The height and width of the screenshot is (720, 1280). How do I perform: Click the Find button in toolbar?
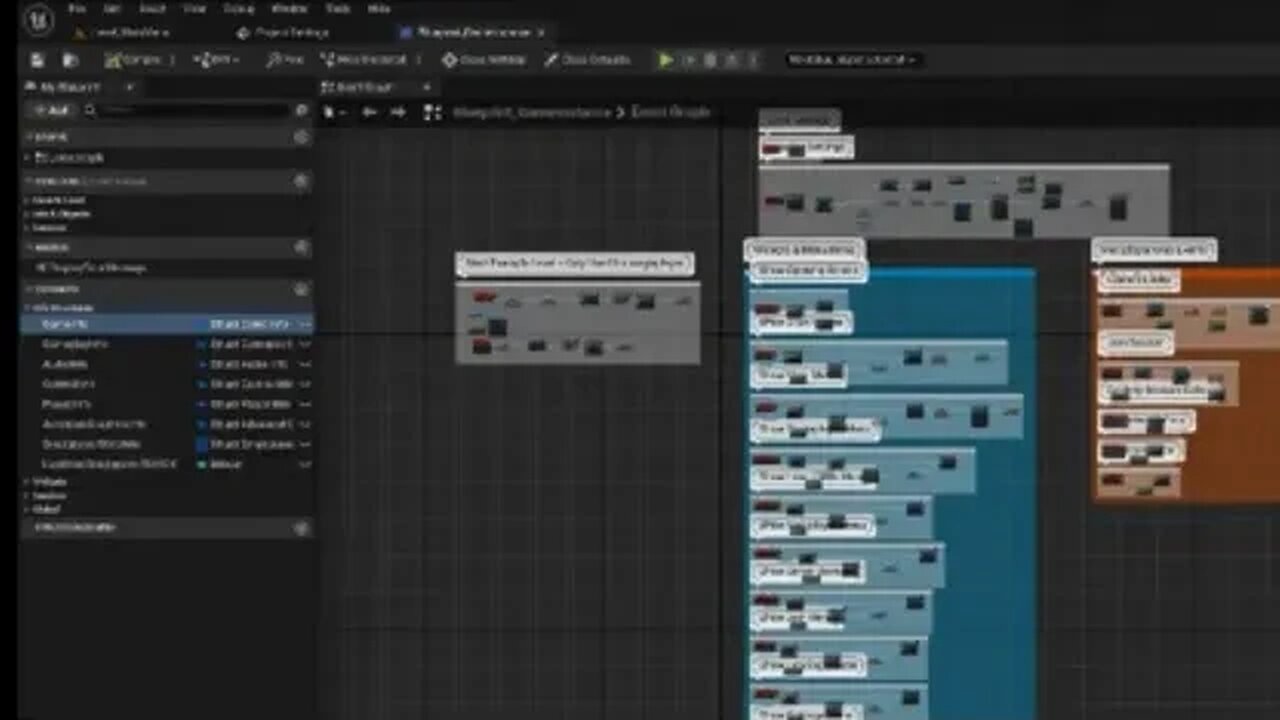(284, 60)
